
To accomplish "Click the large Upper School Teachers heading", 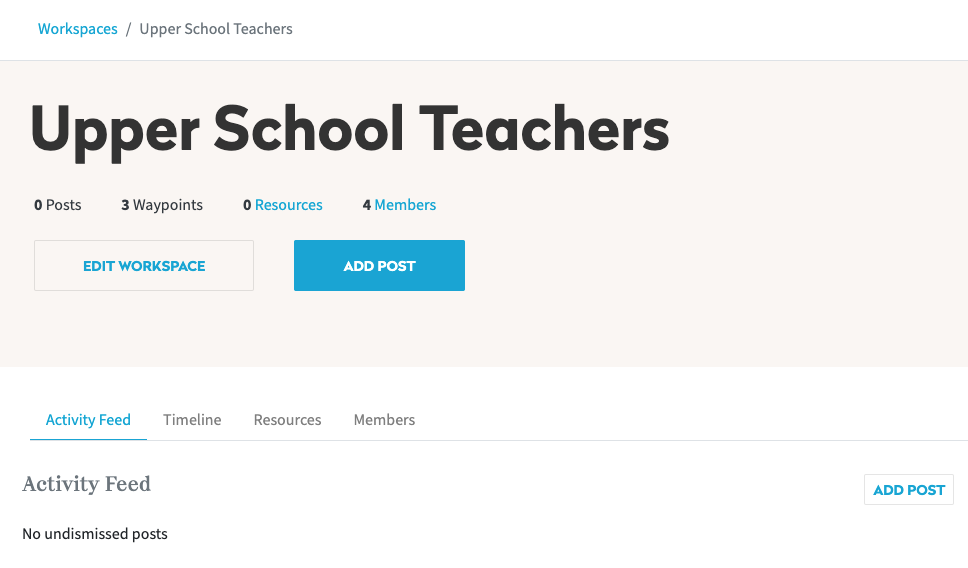I will 349,130.
